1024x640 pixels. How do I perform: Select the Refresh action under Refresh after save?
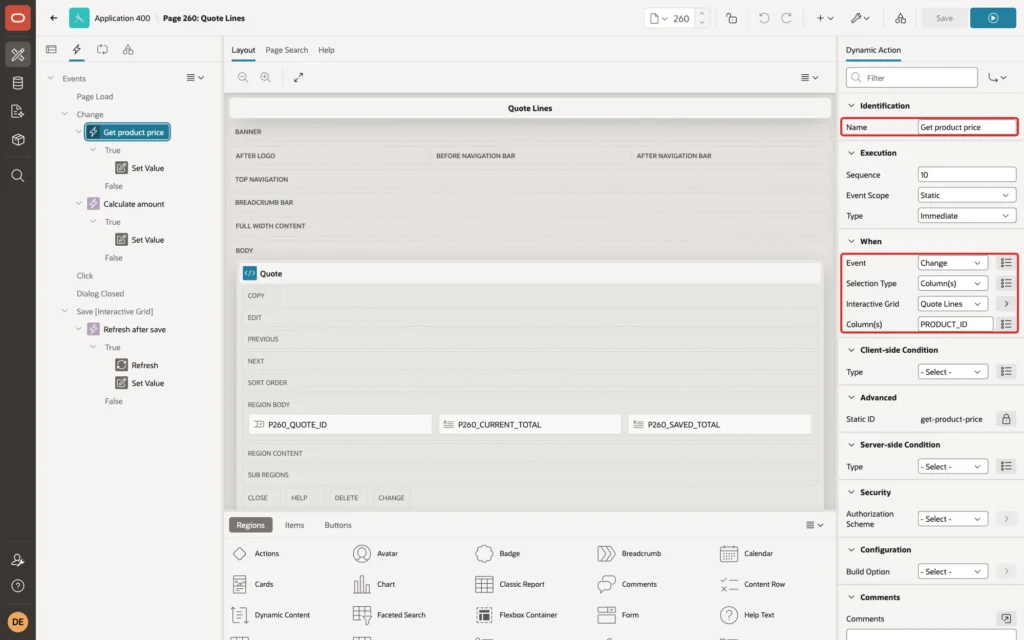144,365
